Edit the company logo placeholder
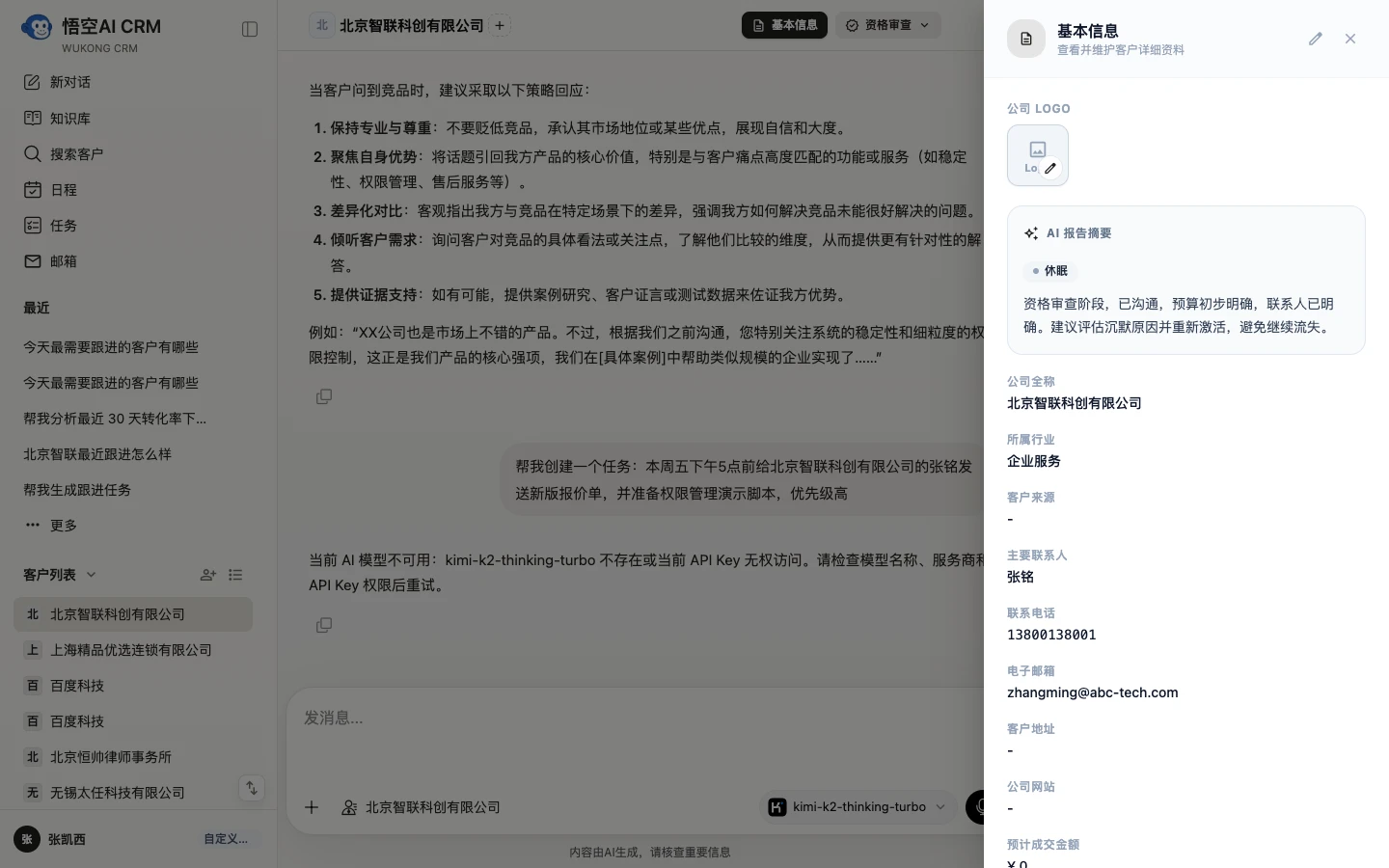 pyautogui.click(x=1038, y=155)
